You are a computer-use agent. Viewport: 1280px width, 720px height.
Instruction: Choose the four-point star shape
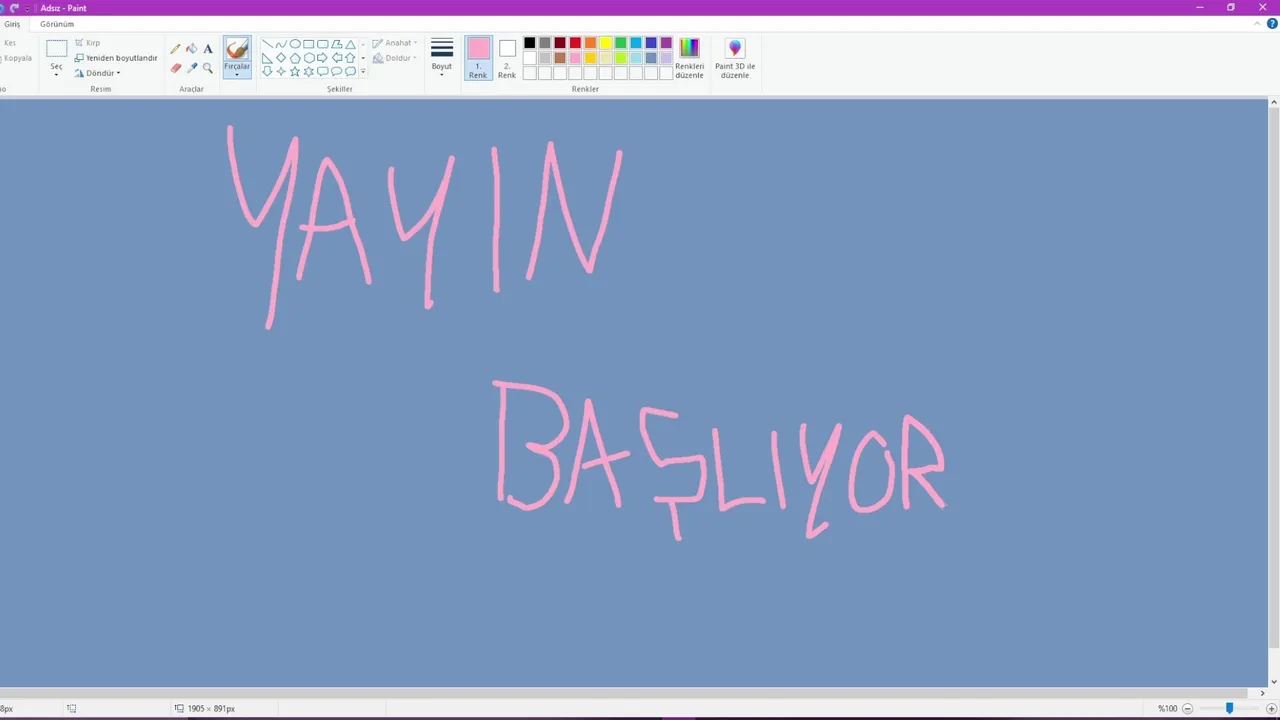click(281, 71)
